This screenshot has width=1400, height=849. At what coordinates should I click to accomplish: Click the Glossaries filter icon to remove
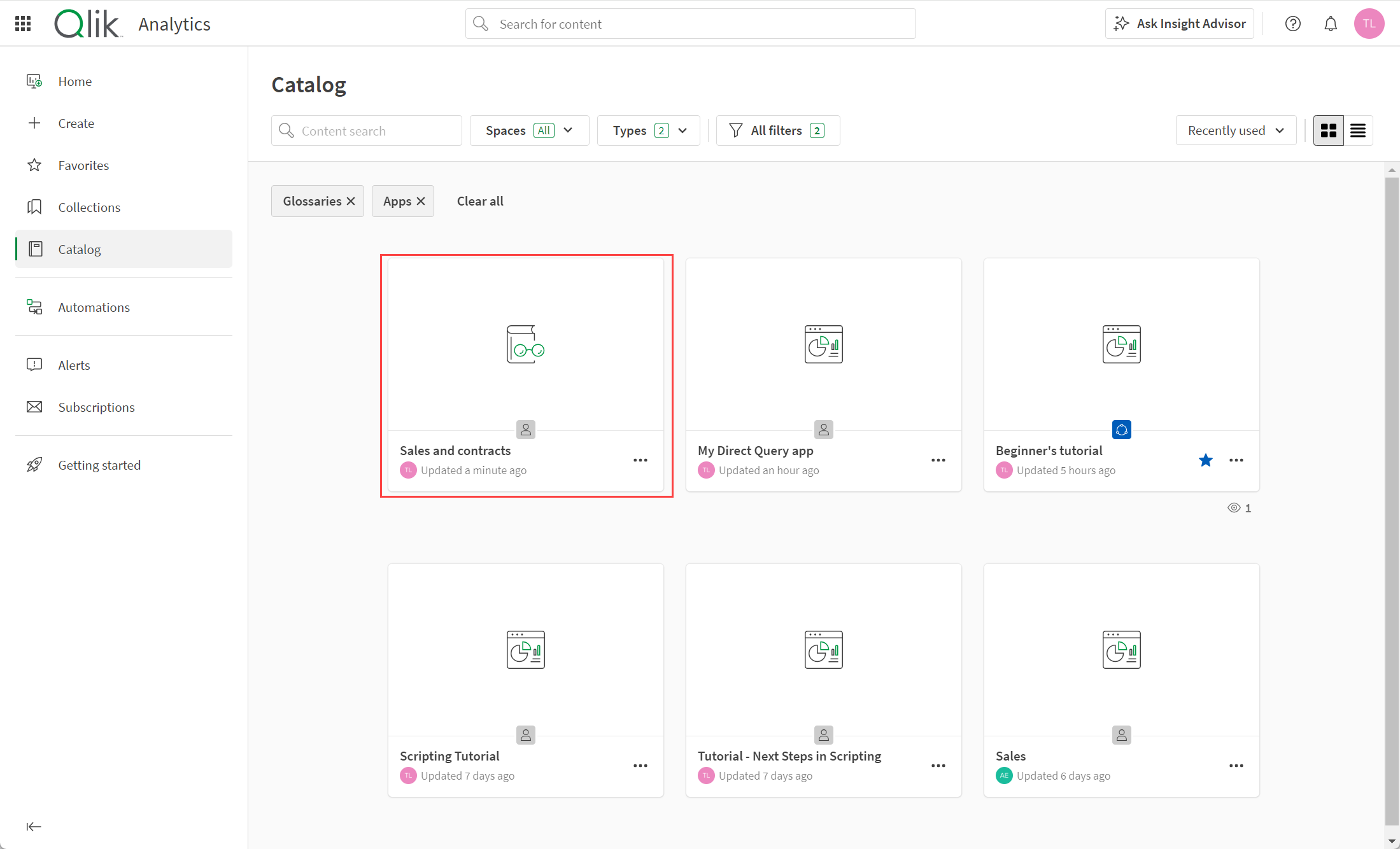point(350,201)
